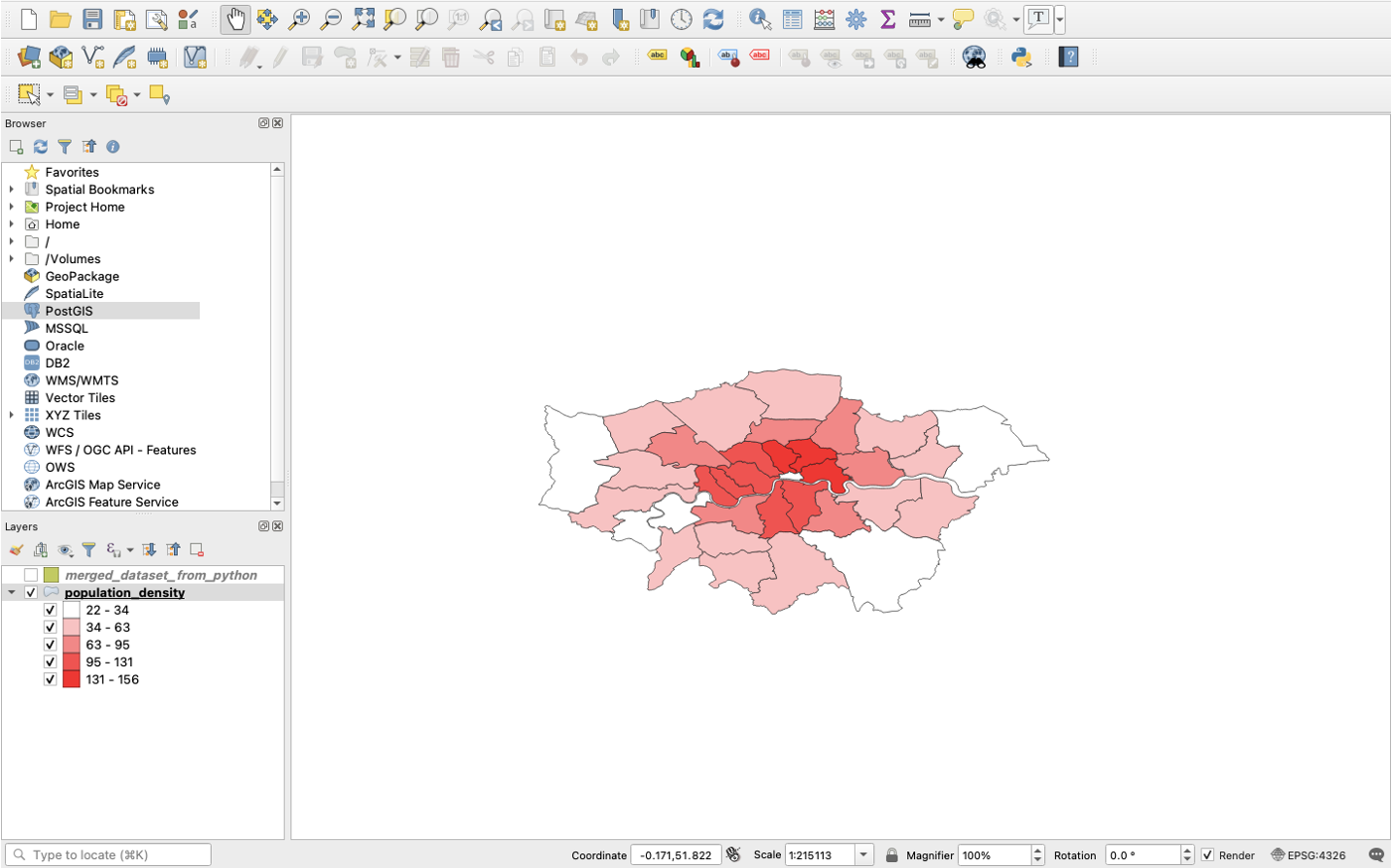Uncheck the 22 - 34 legend class
This screenshot has width=1393, height=868.
pyautogui.click(x=51, y=609)
